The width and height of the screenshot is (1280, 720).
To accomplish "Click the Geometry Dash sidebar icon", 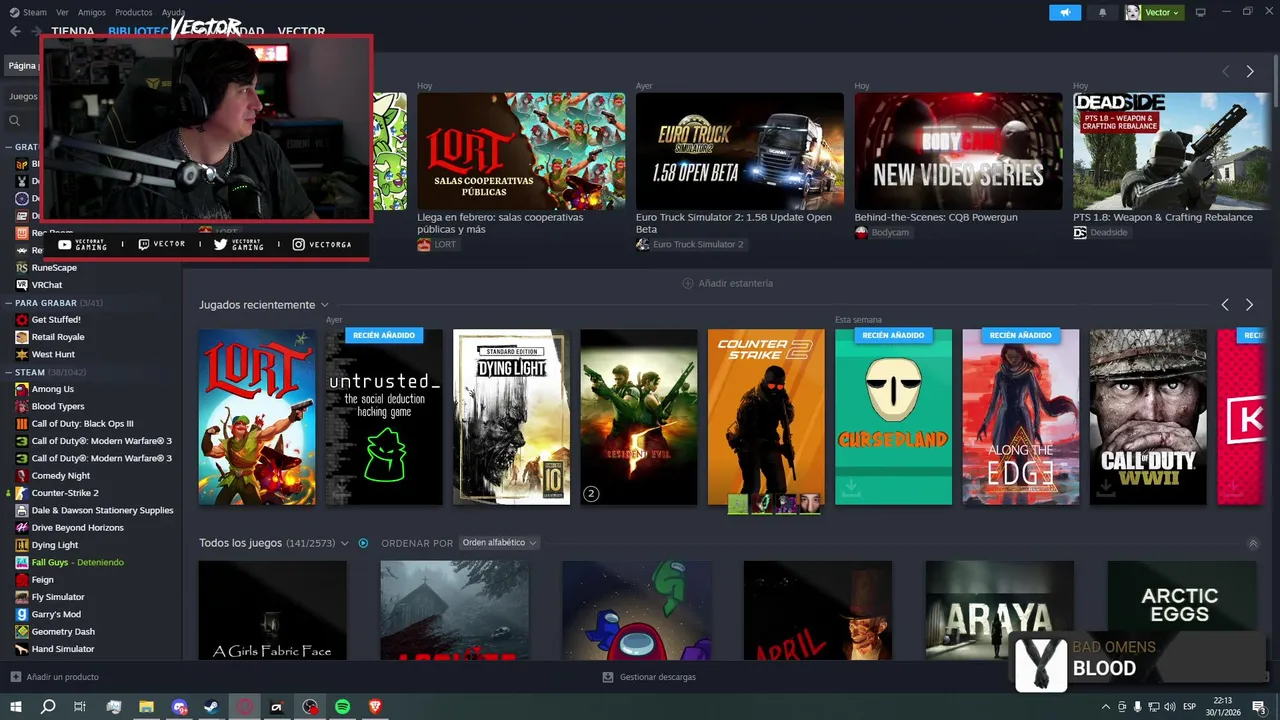I will tap(22, 632).
